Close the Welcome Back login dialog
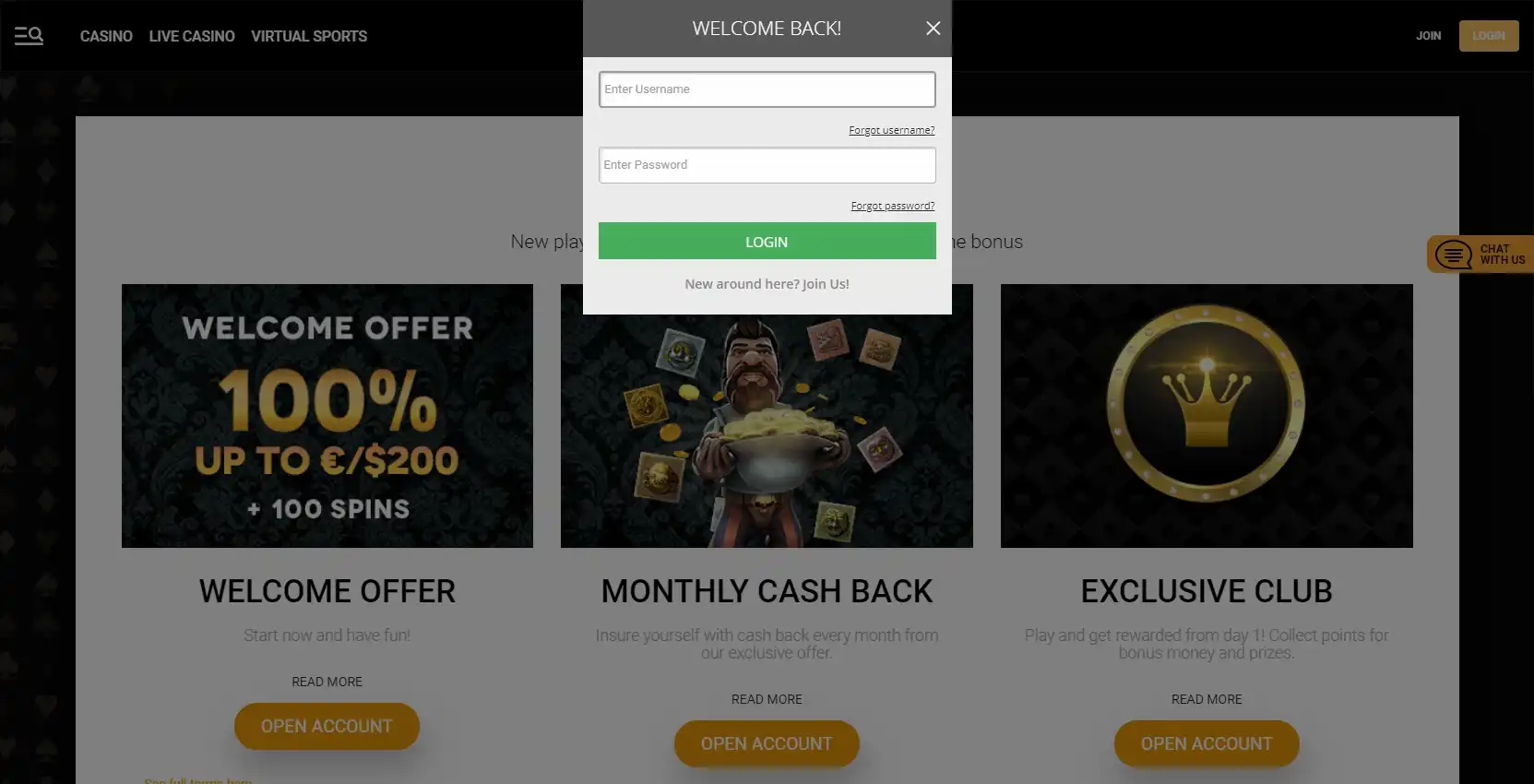 (x=933, y=29)
